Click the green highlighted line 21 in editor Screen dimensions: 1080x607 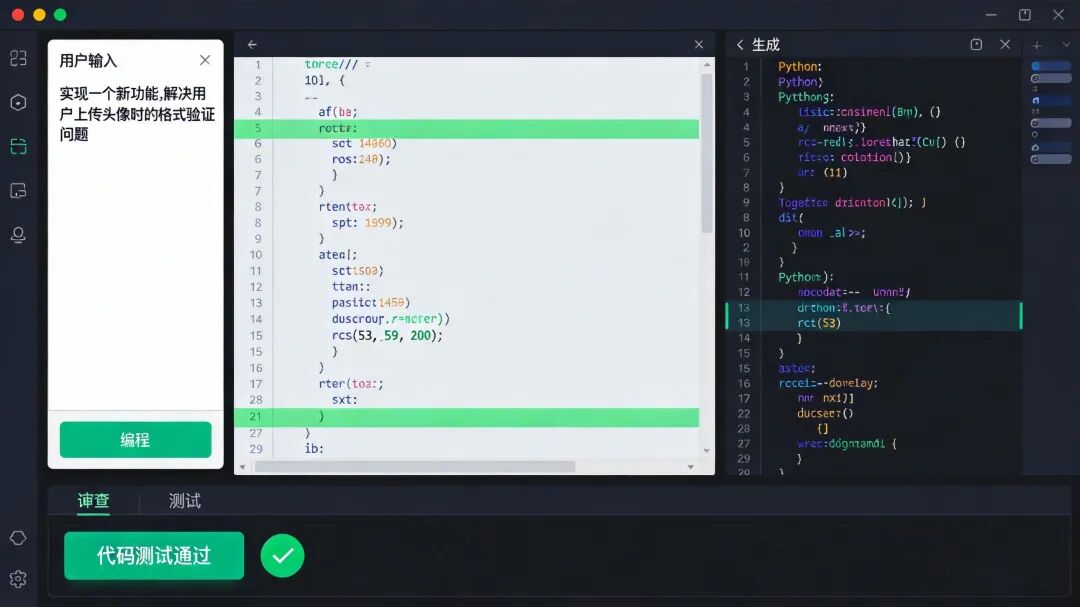(x=466, y=417)
